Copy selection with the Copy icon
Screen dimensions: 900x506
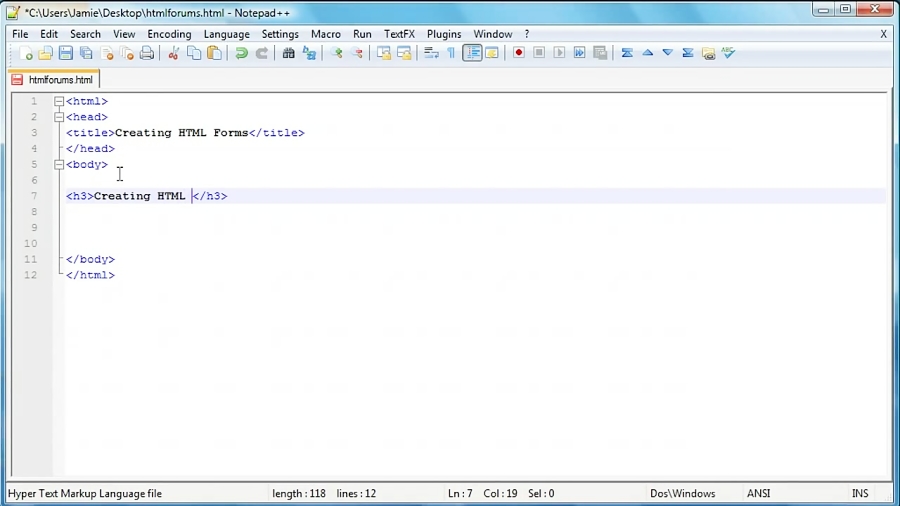(194, 53)
